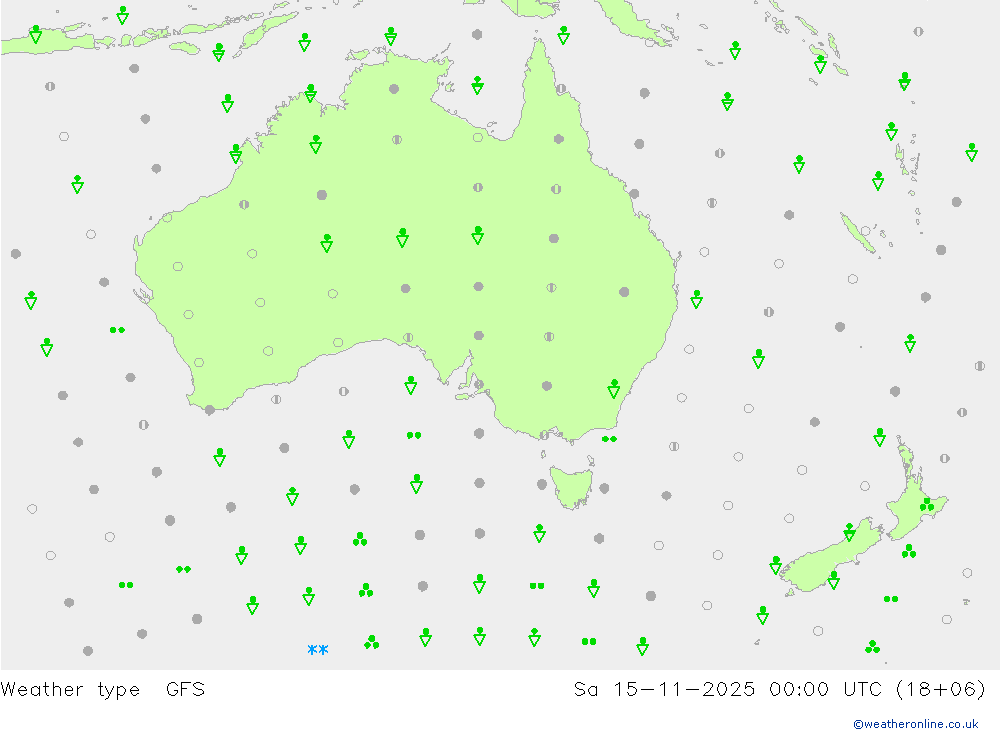Select the three-dot rain symbol on New Zealand's North Island

(x=927, y=505)
